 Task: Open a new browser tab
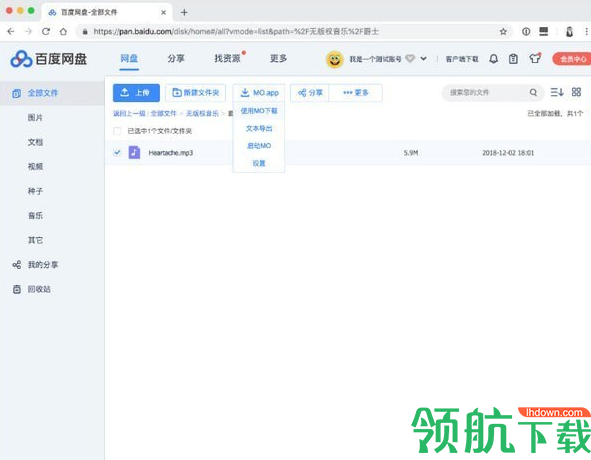coord(184,12)
